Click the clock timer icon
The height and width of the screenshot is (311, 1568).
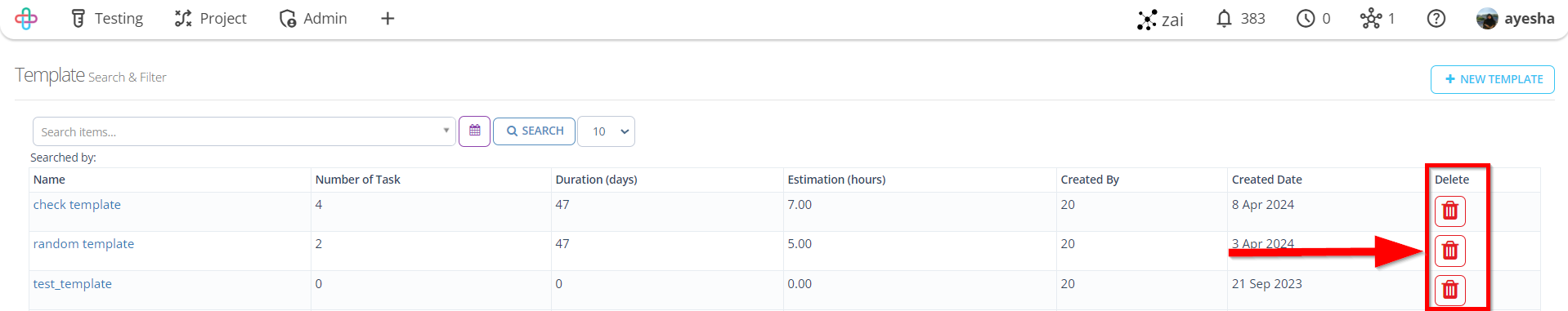coord(1313,18)
